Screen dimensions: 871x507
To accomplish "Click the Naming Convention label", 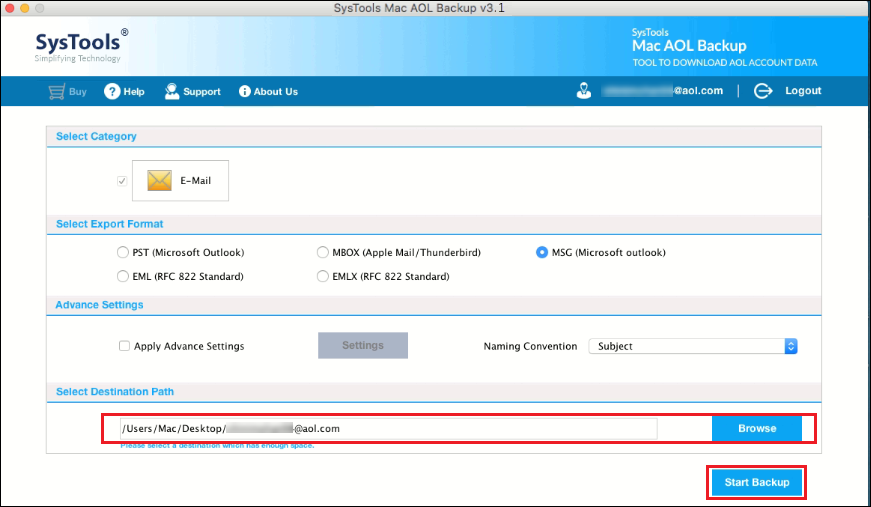I will 530,346.
